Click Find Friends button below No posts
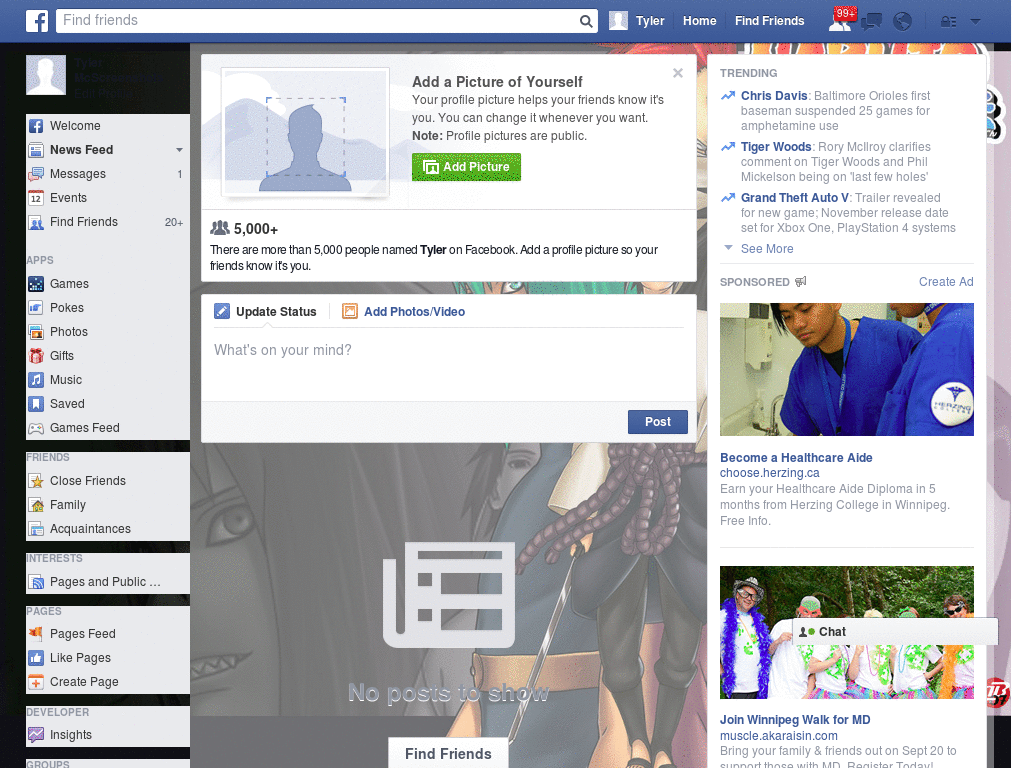 pyautogui.click(x=448, y=754)
